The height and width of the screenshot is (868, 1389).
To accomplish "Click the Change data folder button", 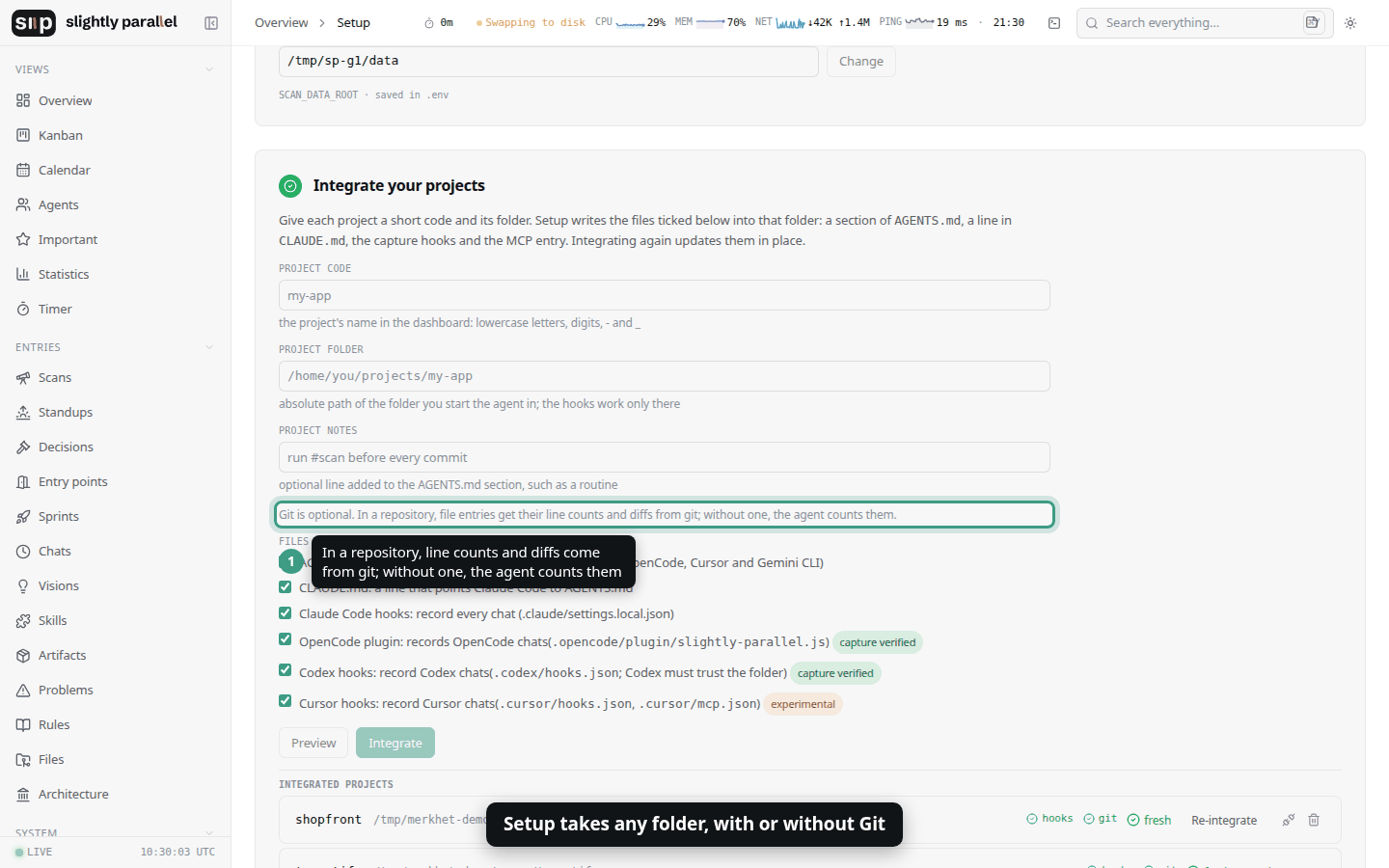I will 861,61.
